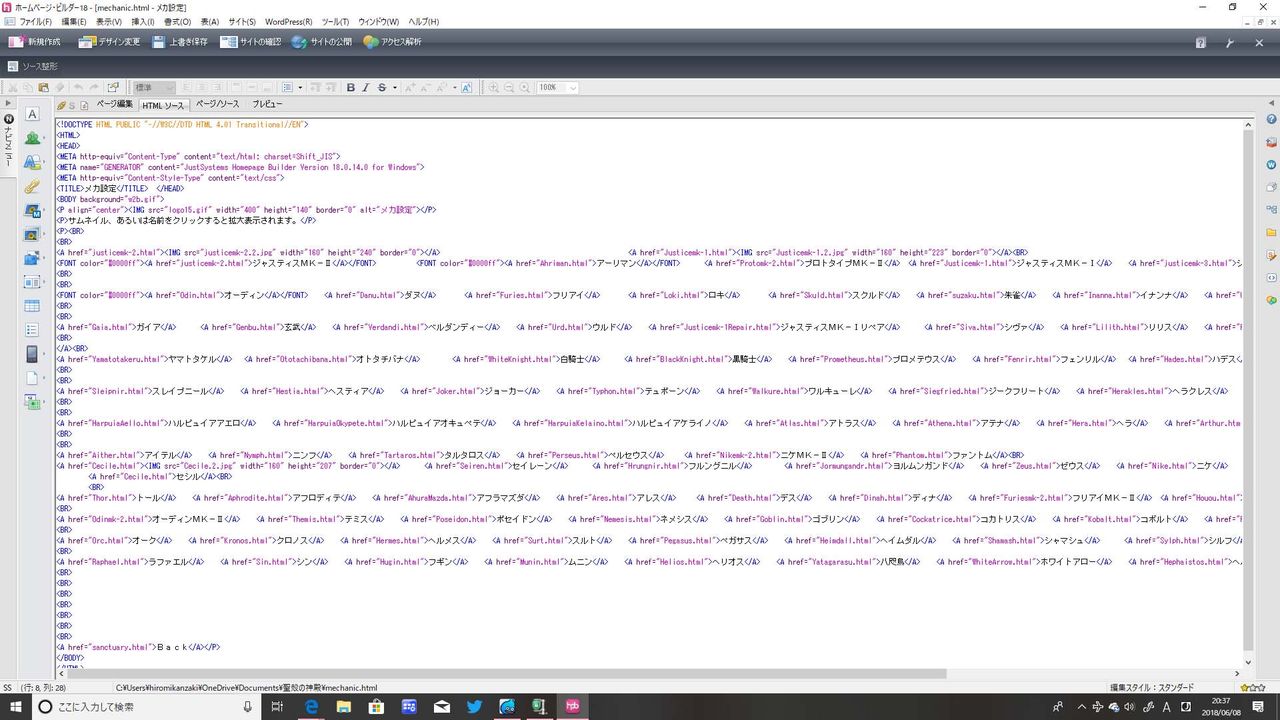Click the attribute properties icon
Viewport: 1280px width, 720px height.
pyautogui.click(x=113, y=88)
